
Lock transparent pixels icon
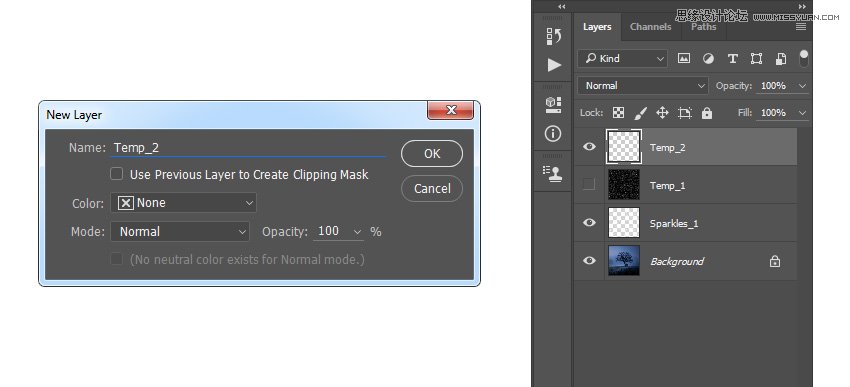[618, 113]
